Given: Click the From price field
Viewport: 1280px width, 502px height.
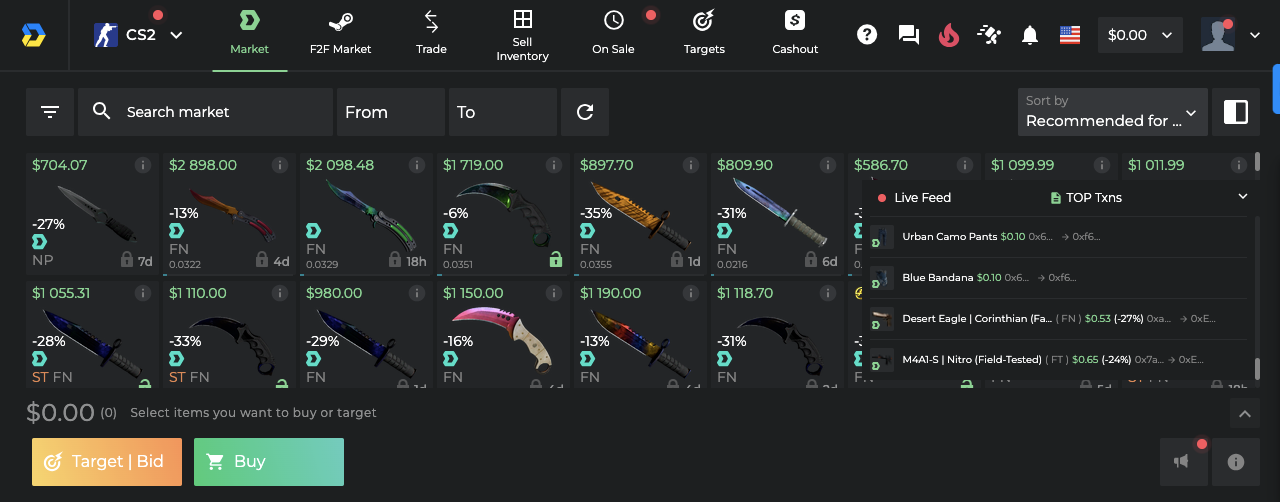Looking at the screenshot, I should click(391, 112).
